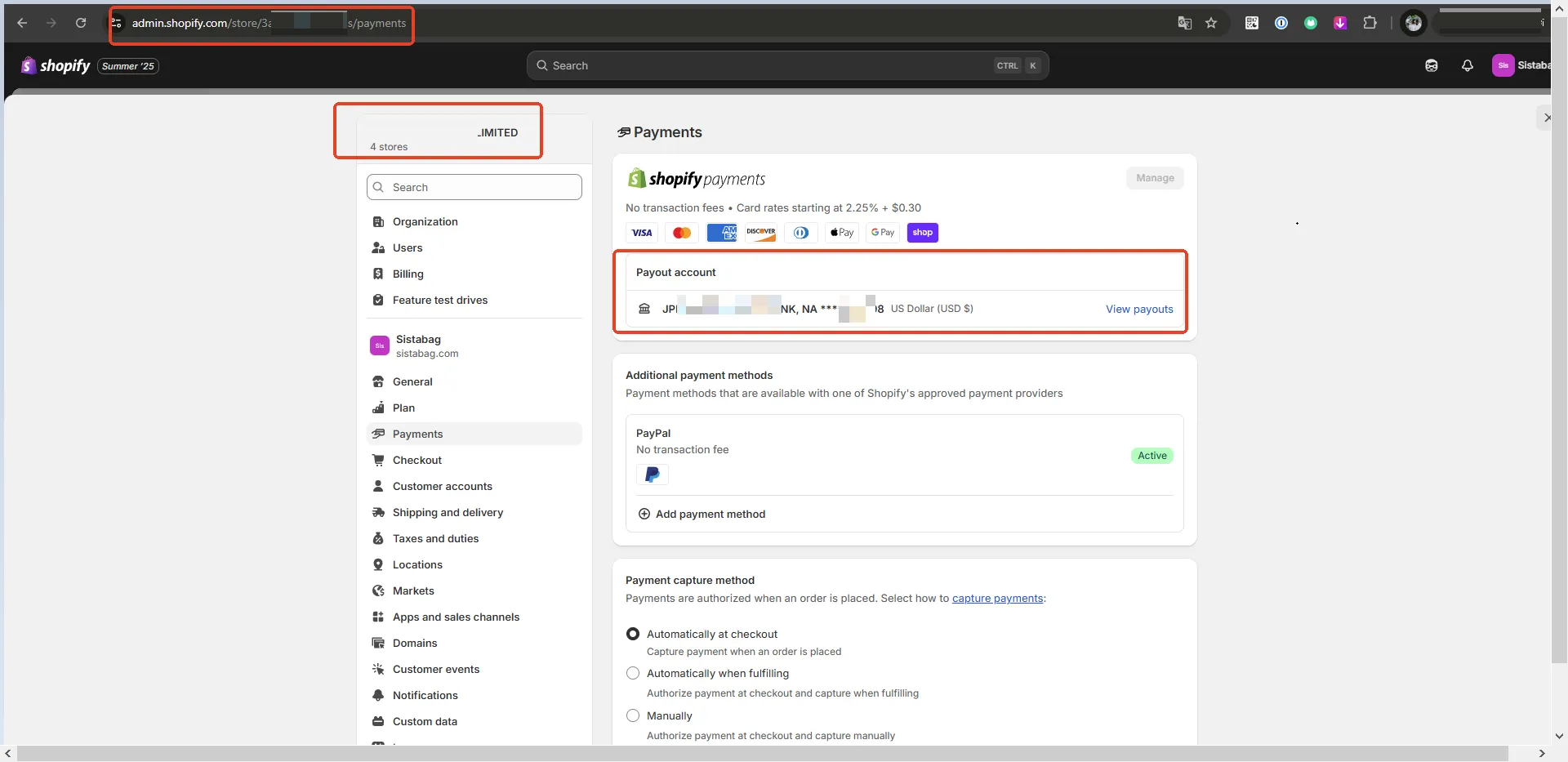1568x762 pixels.
Task: Close the settings panel with X
Action: point(1546,118)
